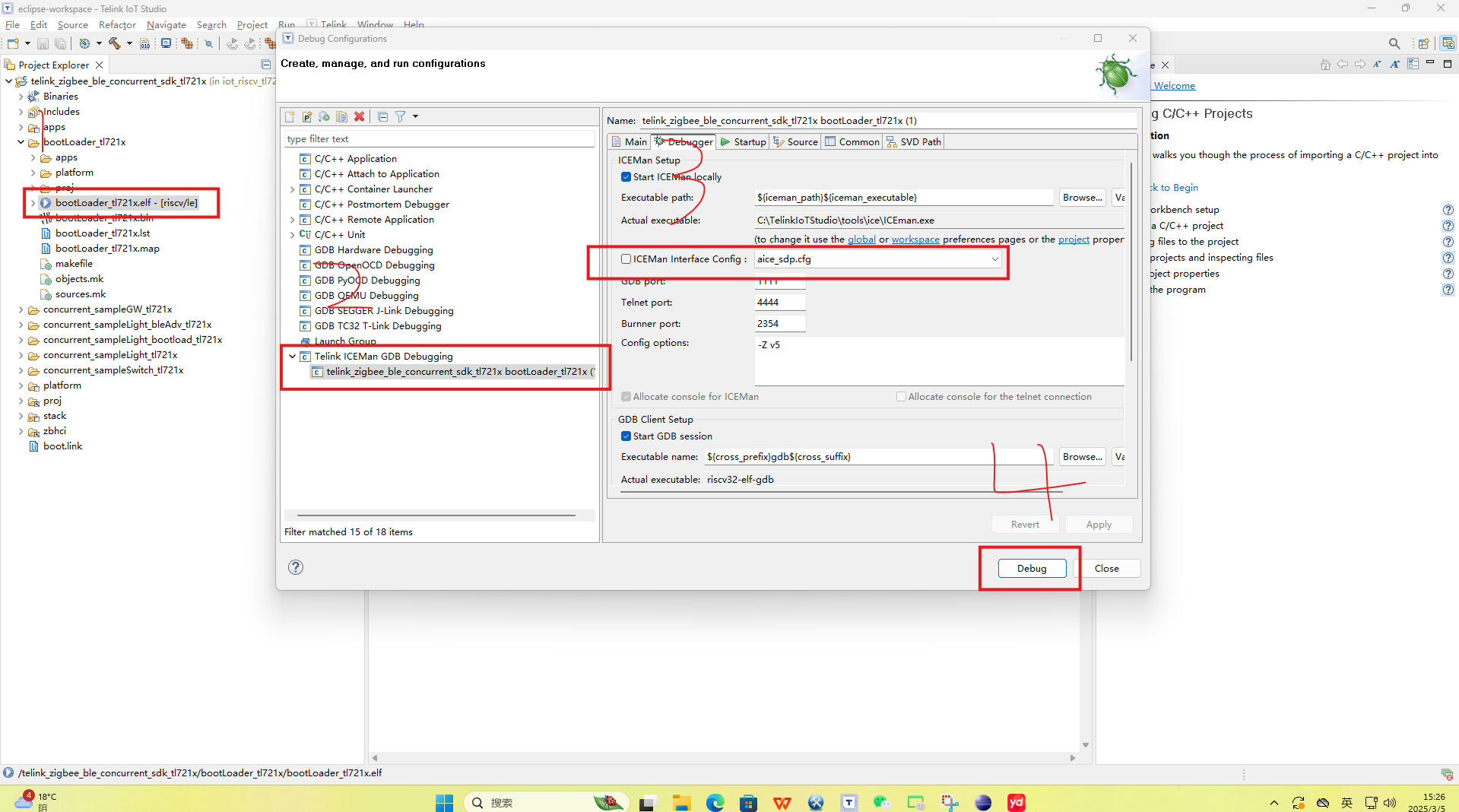Select the C/C++ perspective icon
1459x812 pixels.
pos(1448,43)
